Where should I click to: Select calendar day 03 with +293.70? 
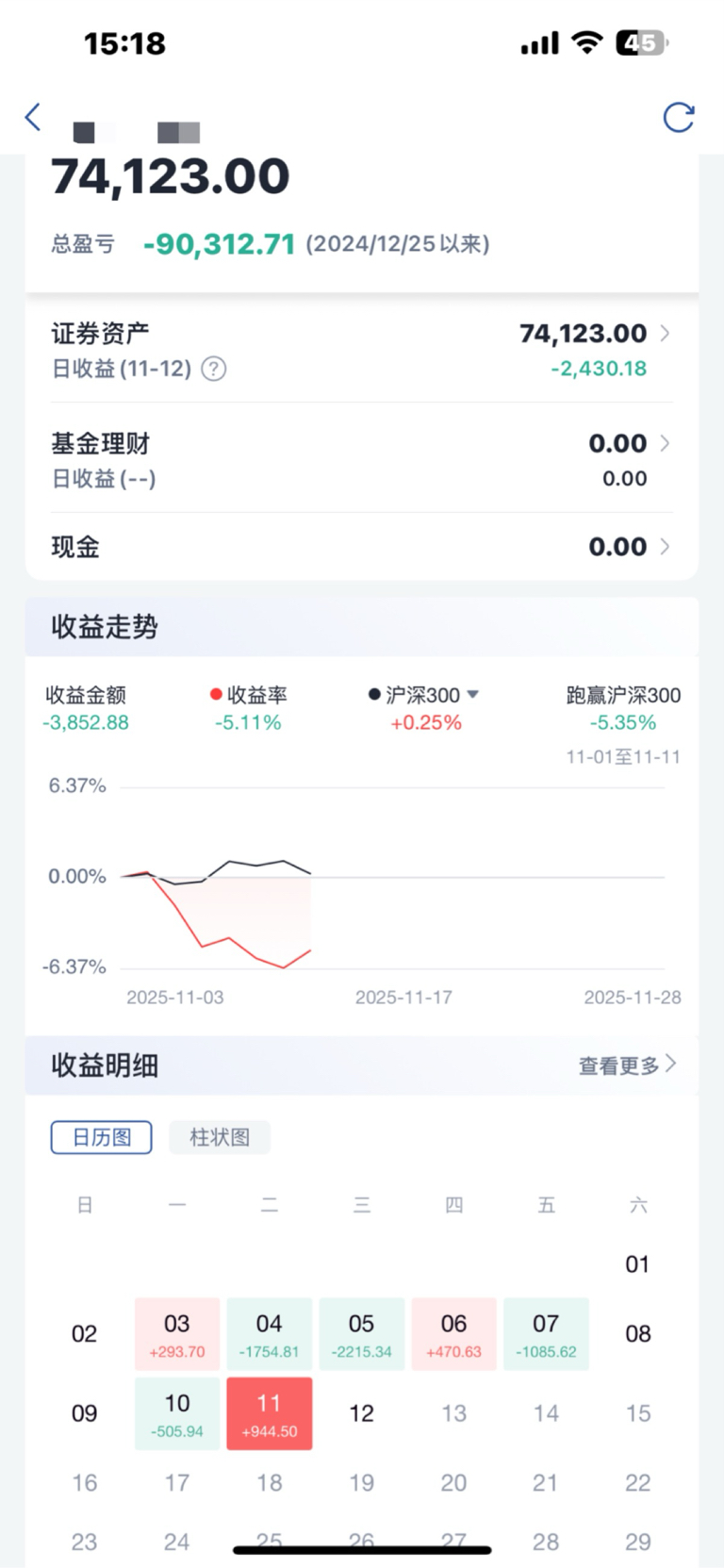[177, 1334]
